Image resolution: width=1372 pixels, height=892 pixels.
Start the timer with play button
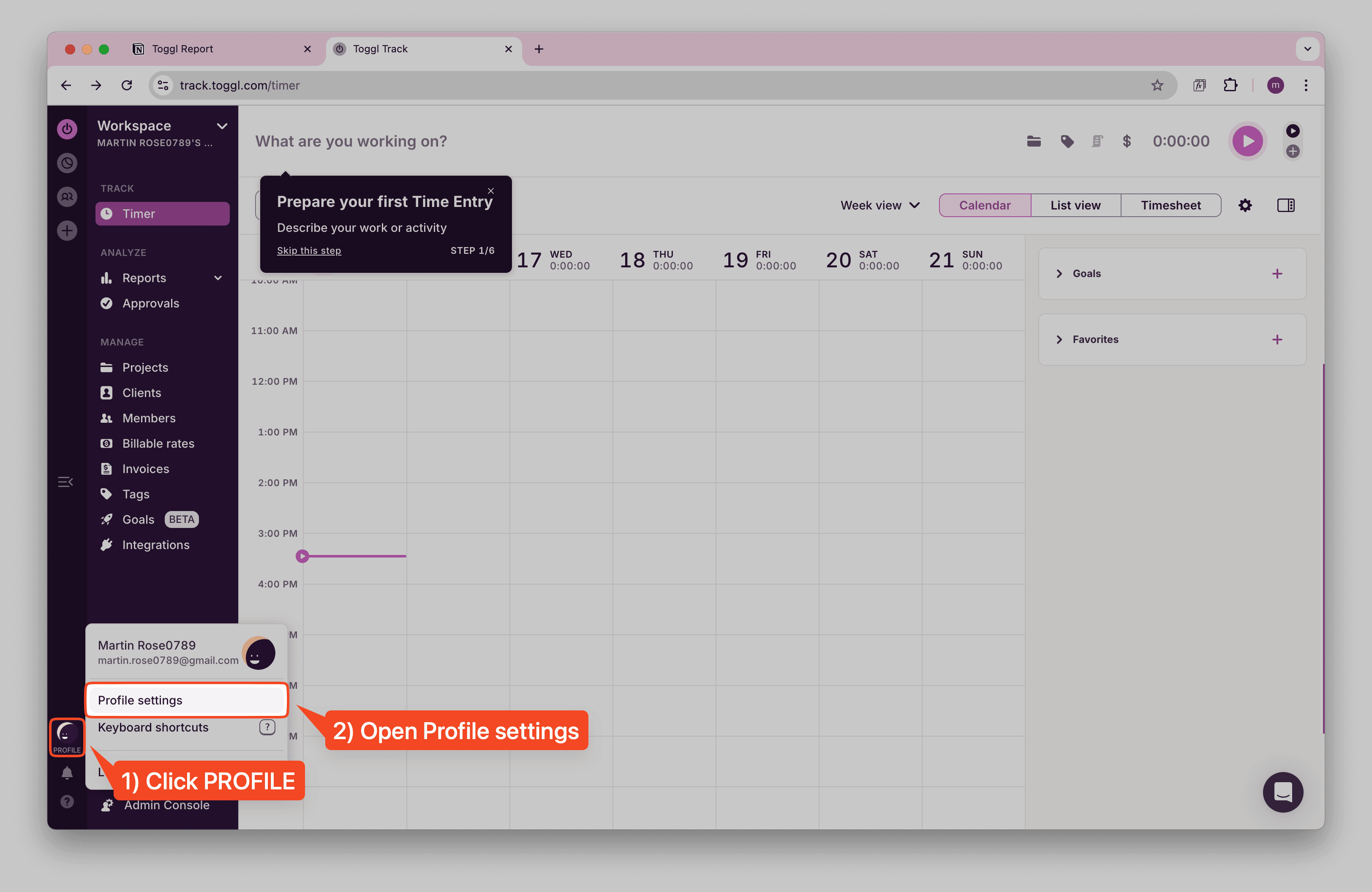coord(1247,141)
